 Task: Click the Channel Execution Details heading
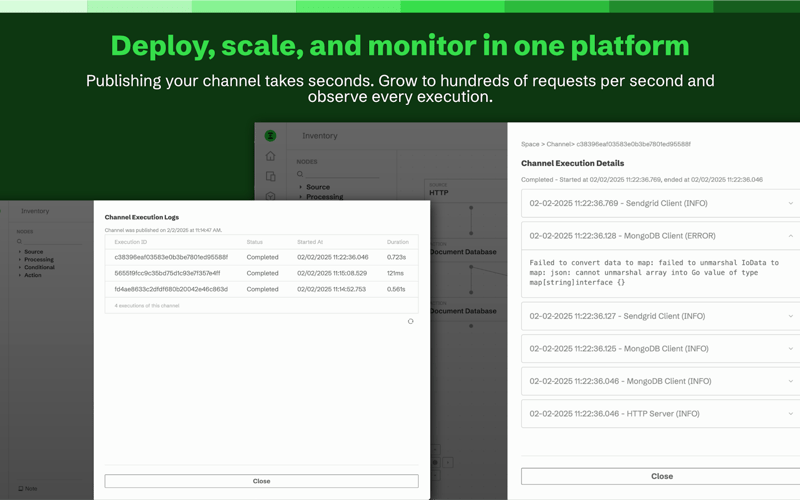572,163
